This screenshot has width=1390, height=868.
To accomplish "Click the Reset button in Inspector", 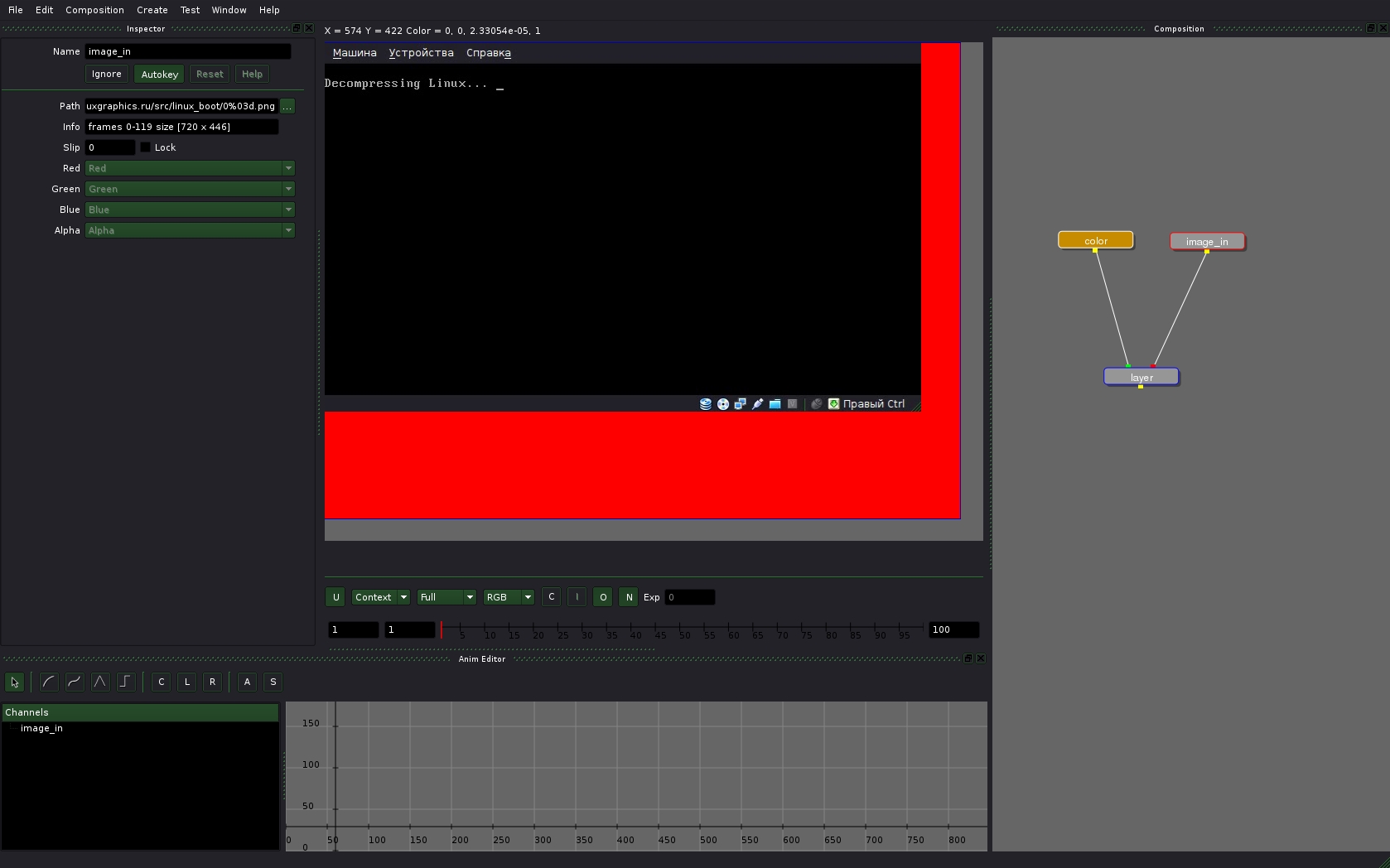I will pyautogui.click(x=210, y=75).
